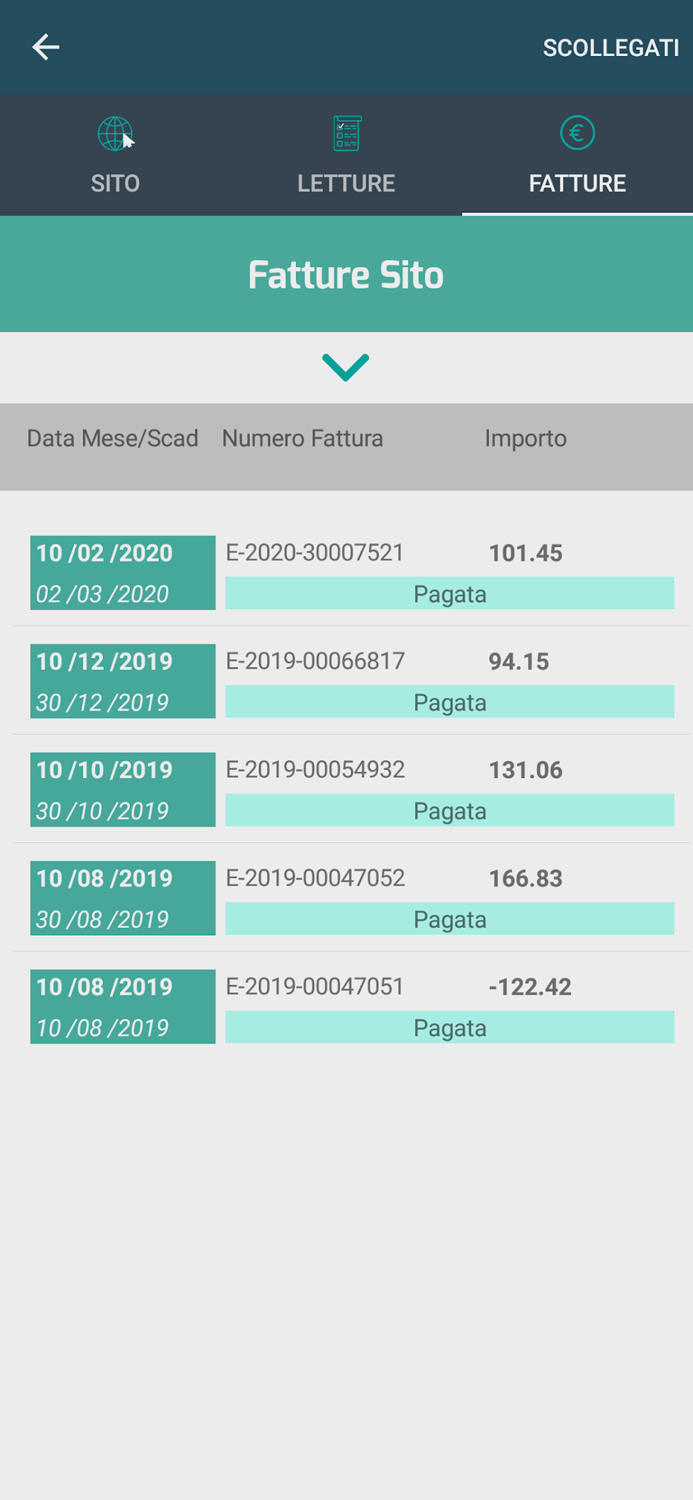Tap the readings list icon above LETTURE
The image size is (693, 1500).
pyautogui.click(x=346, y=131)
